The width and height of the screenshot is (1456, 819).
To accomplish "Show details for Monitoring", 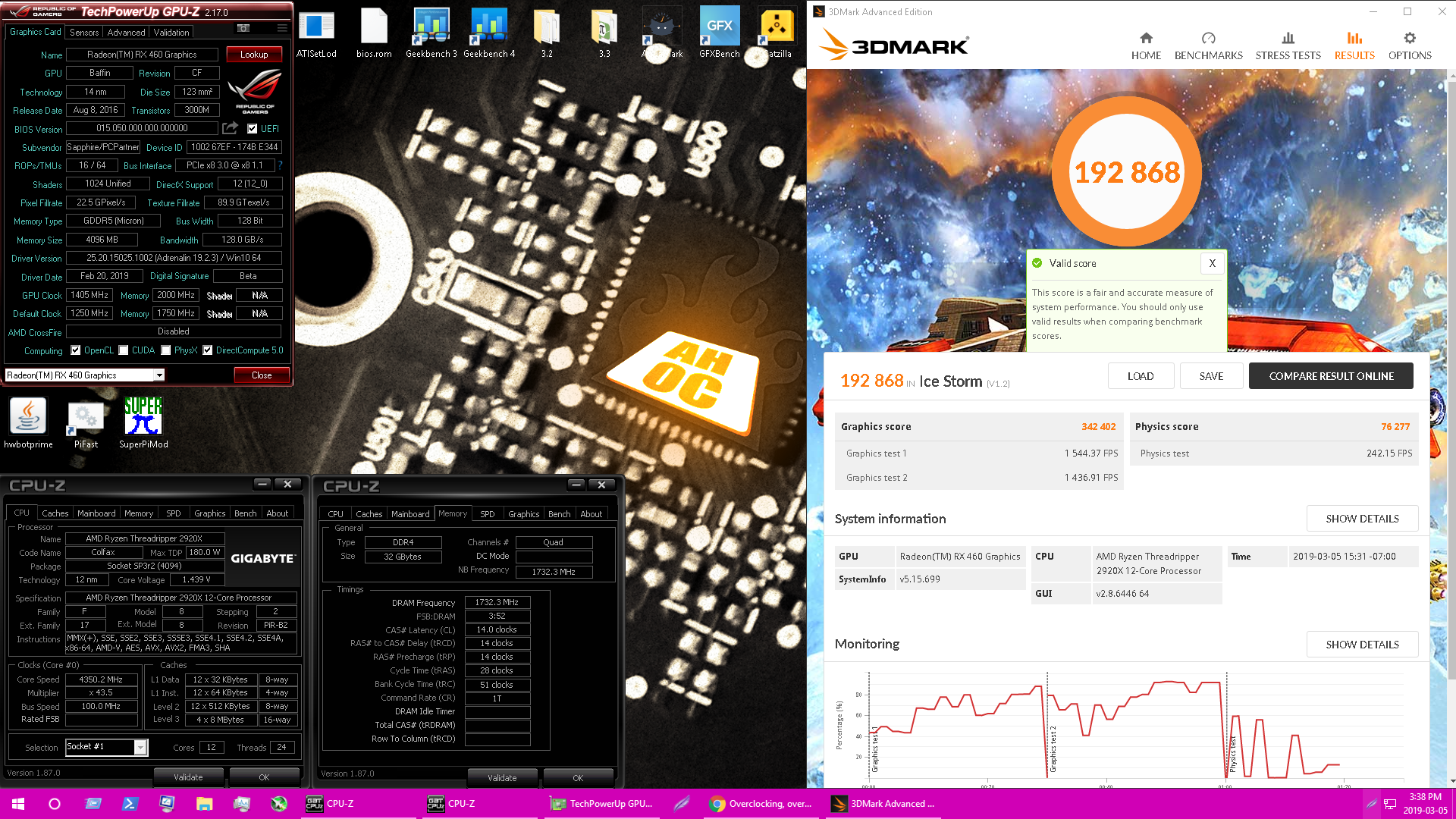I will (1362, 645).
